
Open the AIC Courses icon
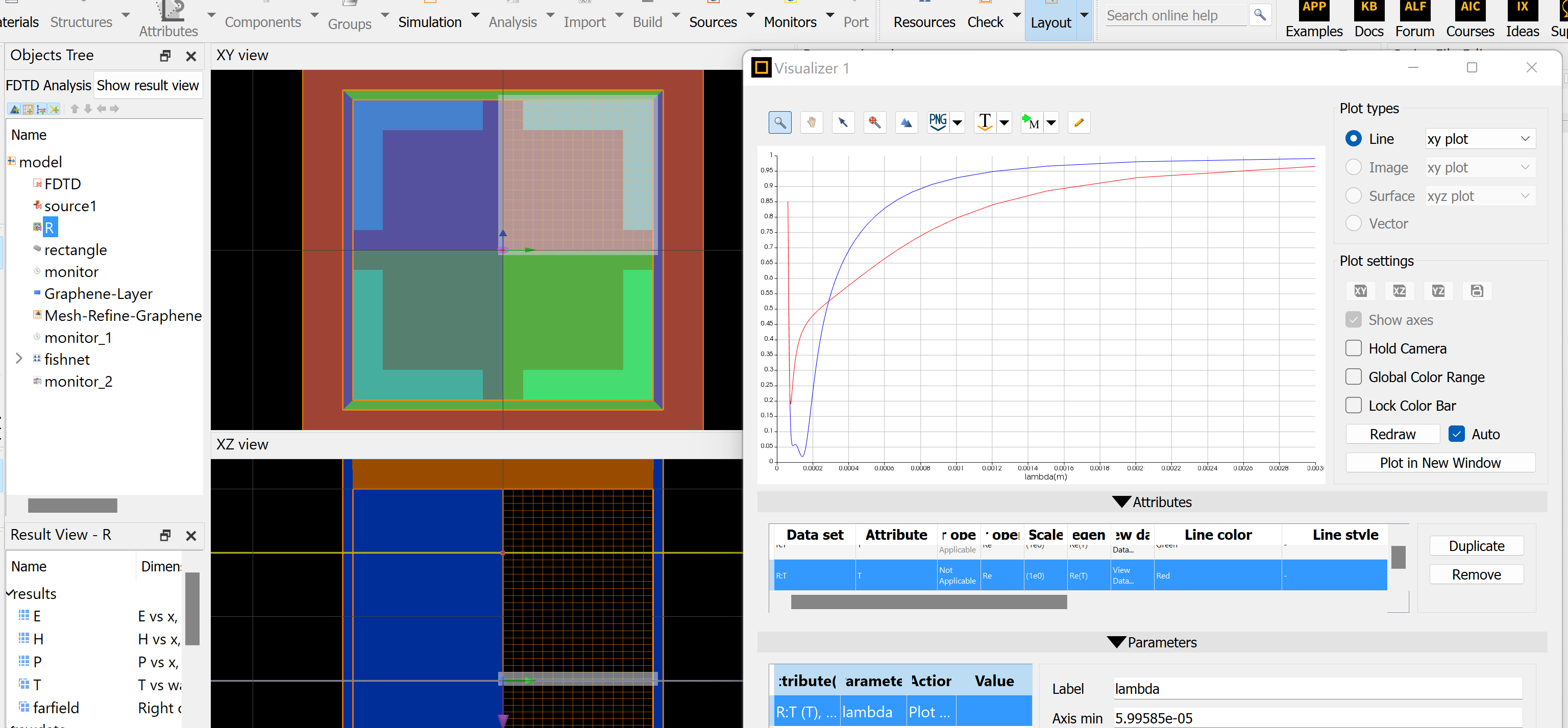tap(1470, 19)
